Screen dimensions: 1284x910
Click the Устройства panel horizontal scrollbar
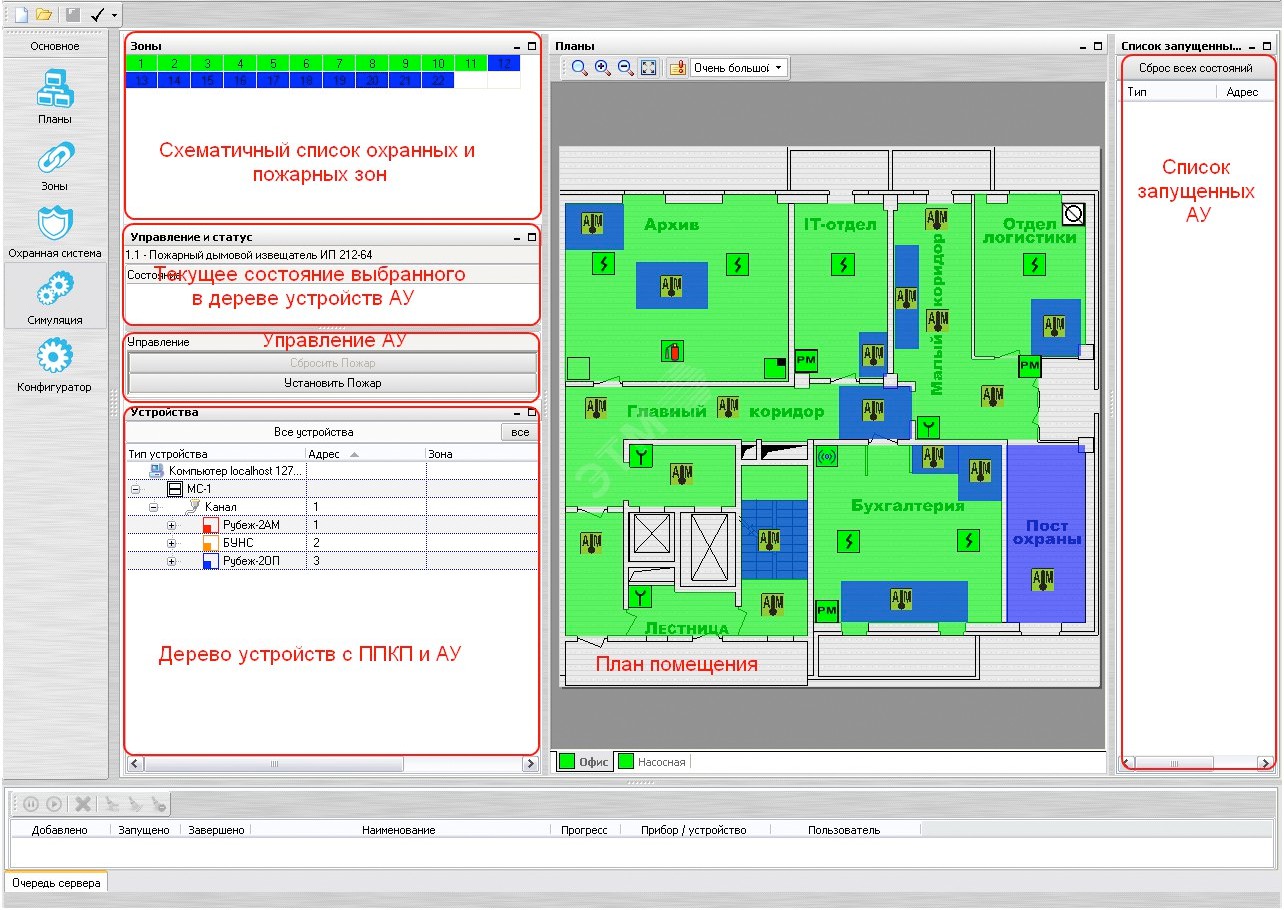pos(332,764)
